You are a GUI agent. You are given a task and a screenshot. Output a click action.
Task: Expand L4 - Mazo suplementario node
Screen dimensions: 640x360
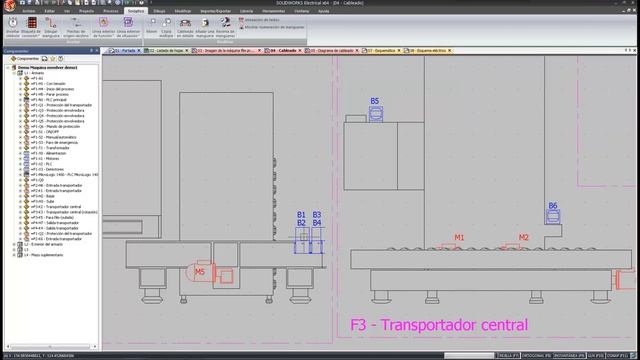[x=14, y=255]
